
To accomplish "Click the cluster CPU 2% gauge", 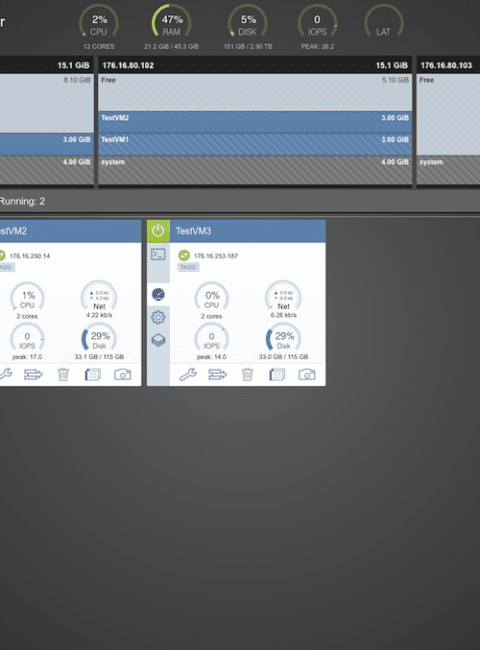I will pos(99,22).
